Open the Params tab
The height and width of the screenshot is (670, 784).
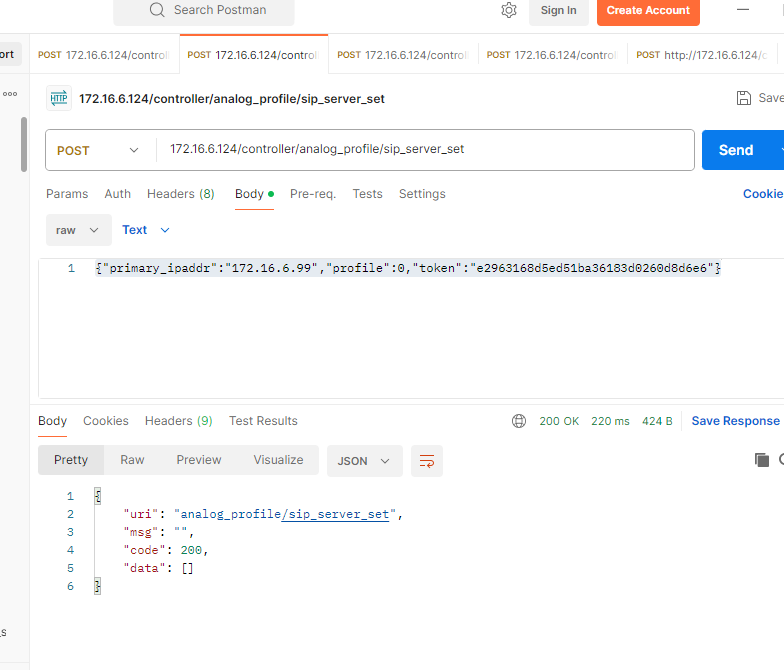point(67,194)
